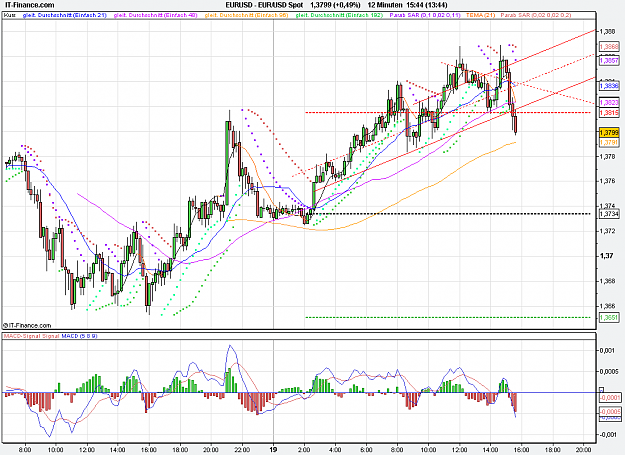Click the green 1,3651 level tag at bottom
The width and height of the screenshot is (625, 455).
(609, 318)
